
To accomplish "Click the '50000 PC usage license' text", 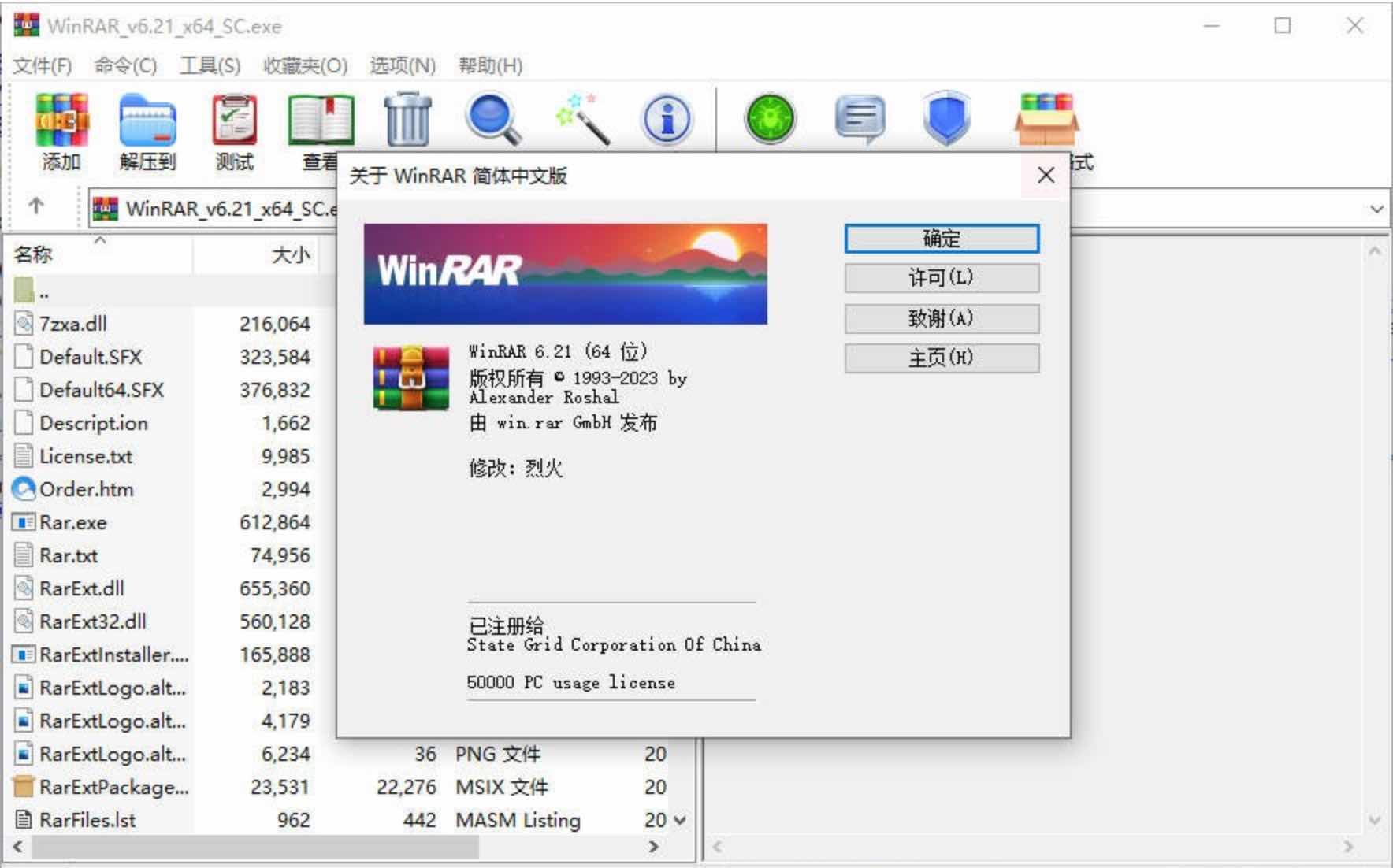I will pos(571,683).
